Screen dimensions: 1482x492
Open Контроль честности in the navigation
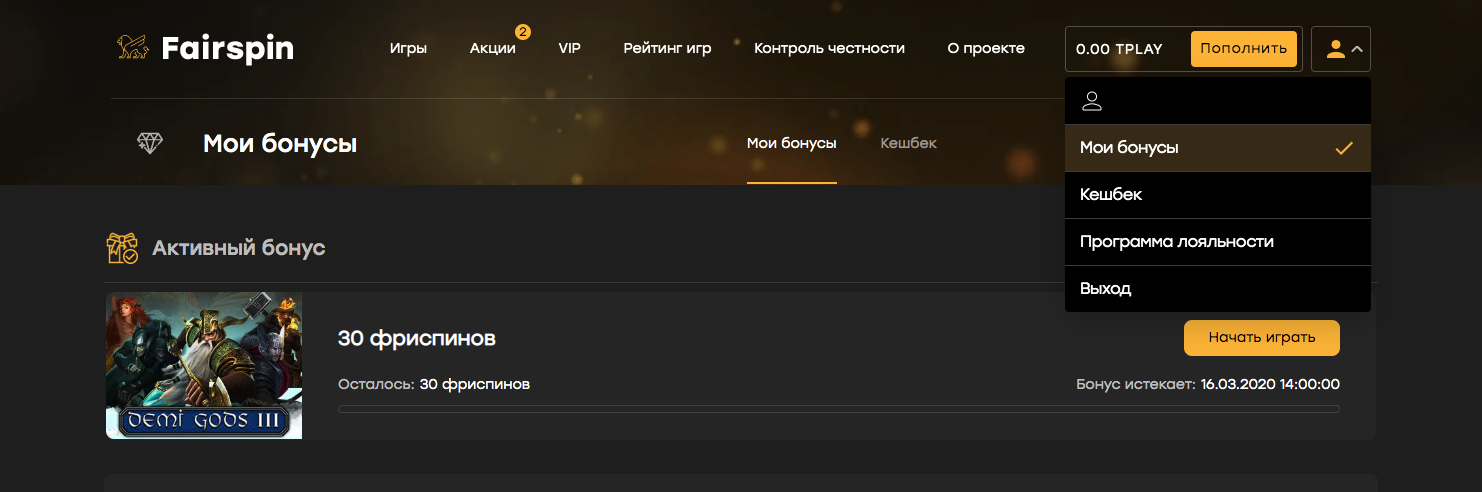[829, 48]
